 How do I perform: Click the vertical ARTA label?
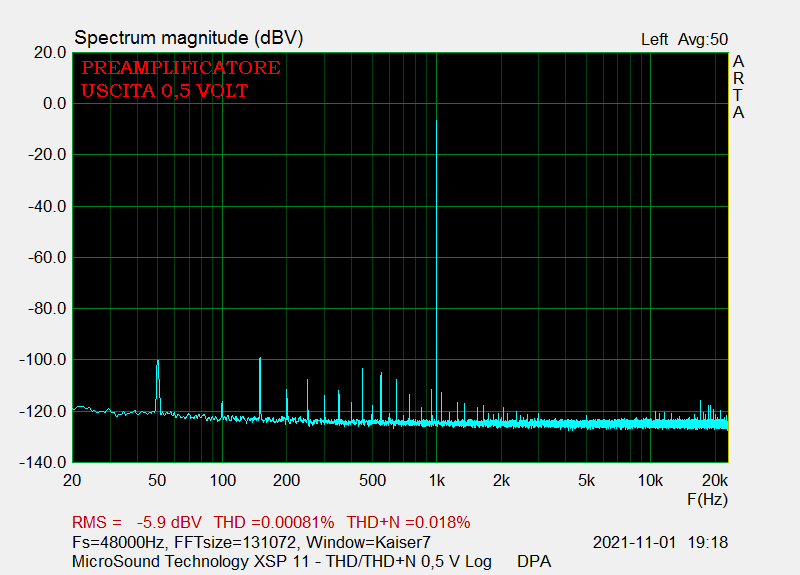(738, 87)
